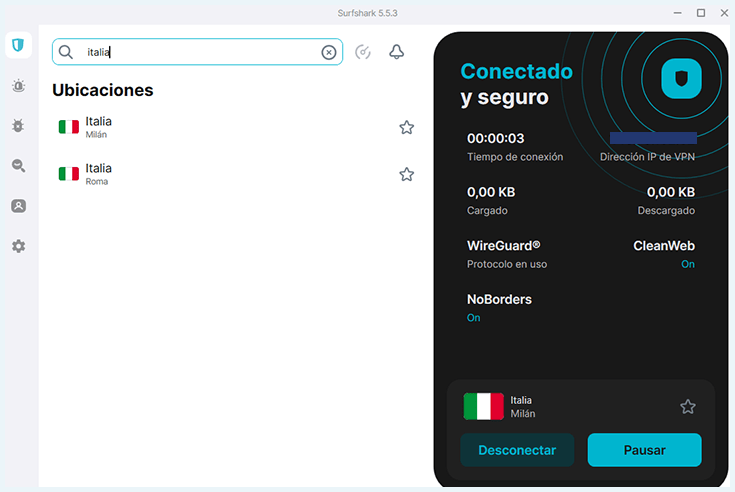735x492 pixels.
Task: Click the connection time 00:00:03
Action: click(495, 138)
